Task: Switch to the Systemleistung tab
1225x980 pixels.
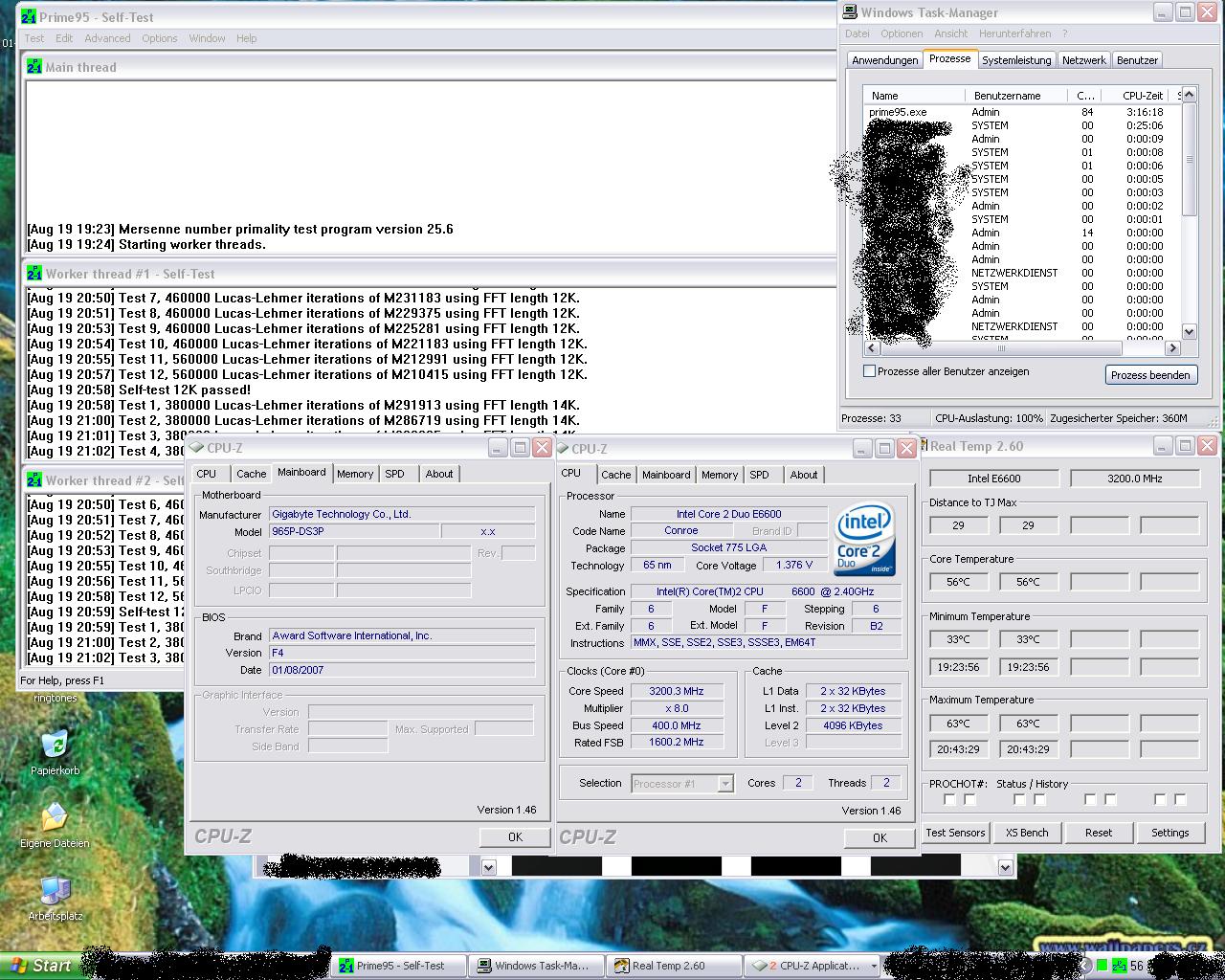Action: coord(1016,59)
